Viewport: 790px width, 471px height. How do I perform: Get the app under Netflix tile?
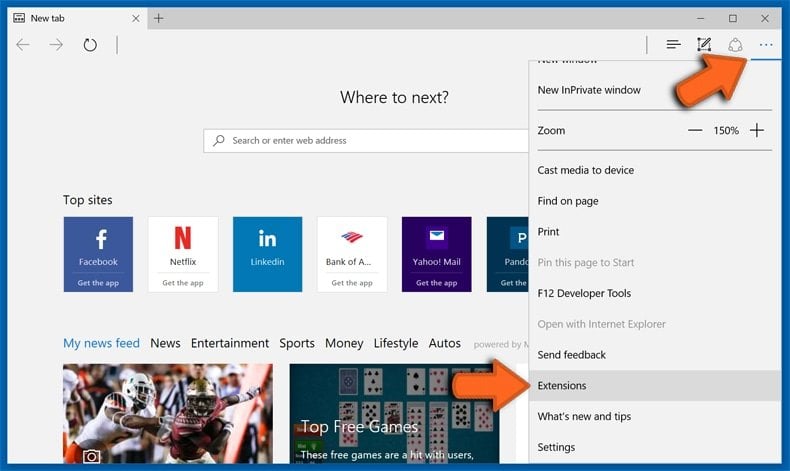pos(183,283)
